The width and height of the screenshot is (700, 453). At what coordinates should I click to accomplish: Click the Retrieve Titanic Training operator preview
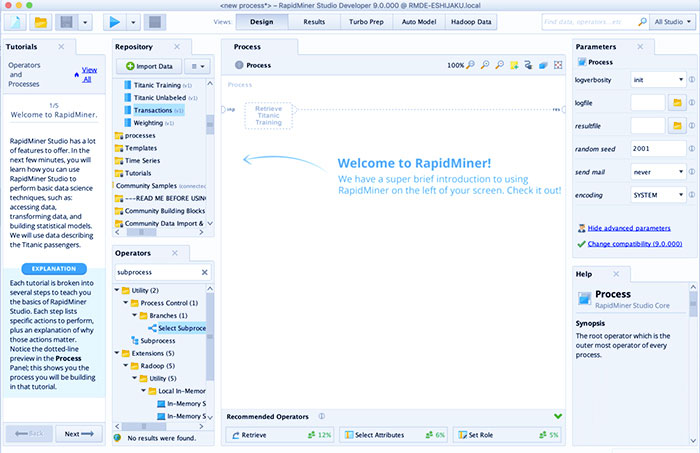[x=268, y=116]
